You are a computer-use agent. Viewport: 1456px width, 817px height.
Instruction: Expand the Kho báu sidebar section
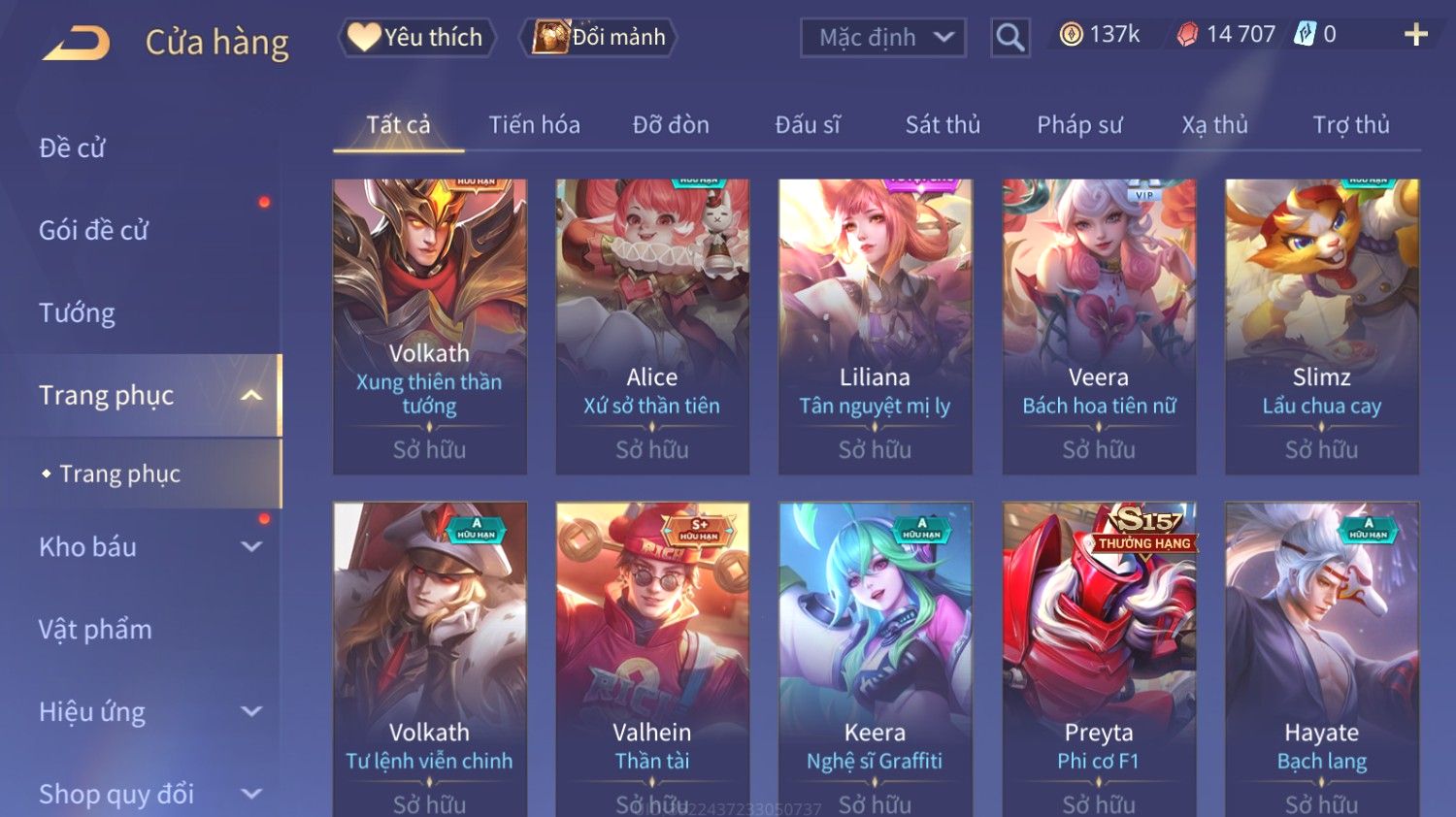click(x=251, y=546)
